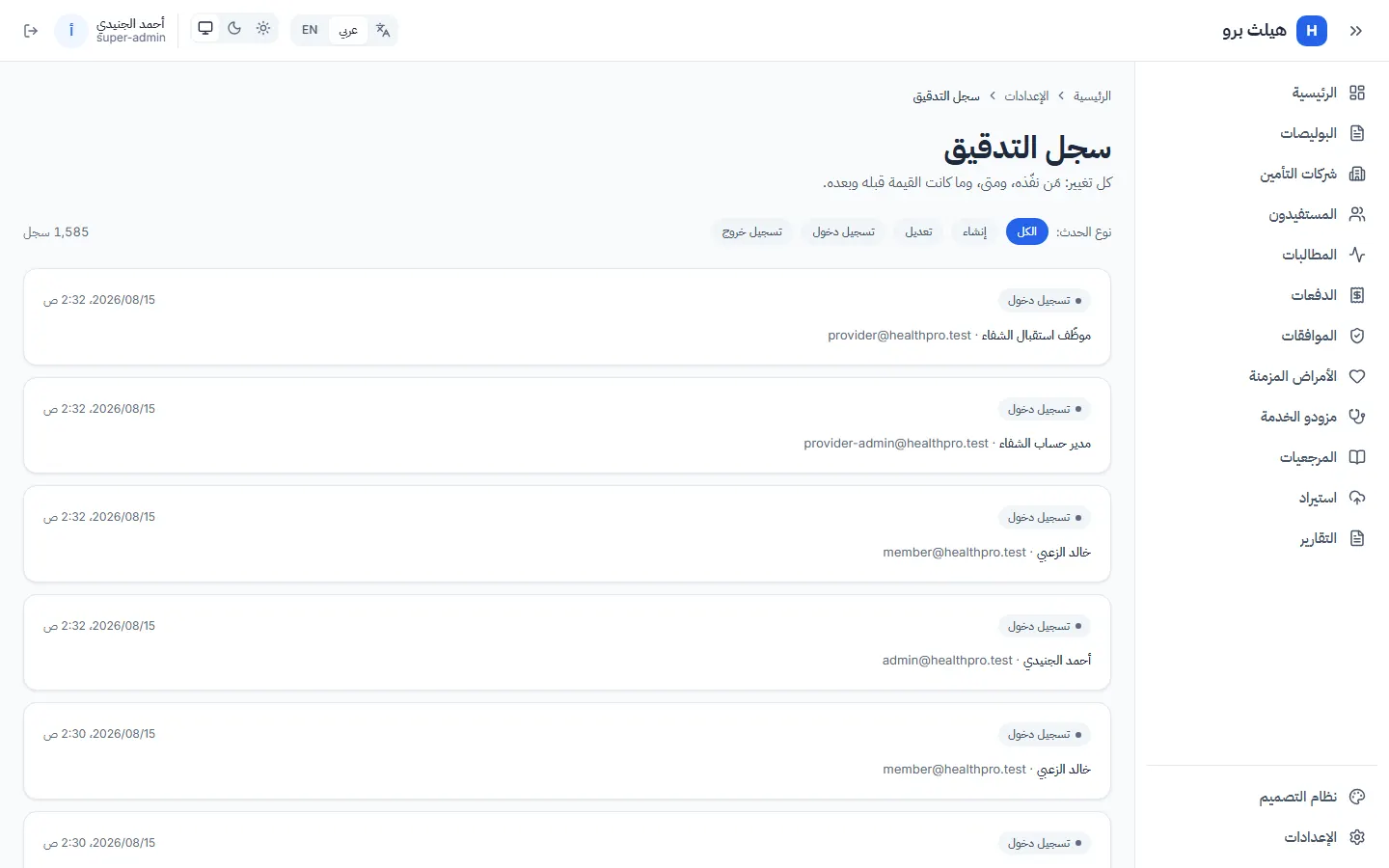
Task: Open الأمراض المزمنة in sidebar
Action: (1262, 376)
